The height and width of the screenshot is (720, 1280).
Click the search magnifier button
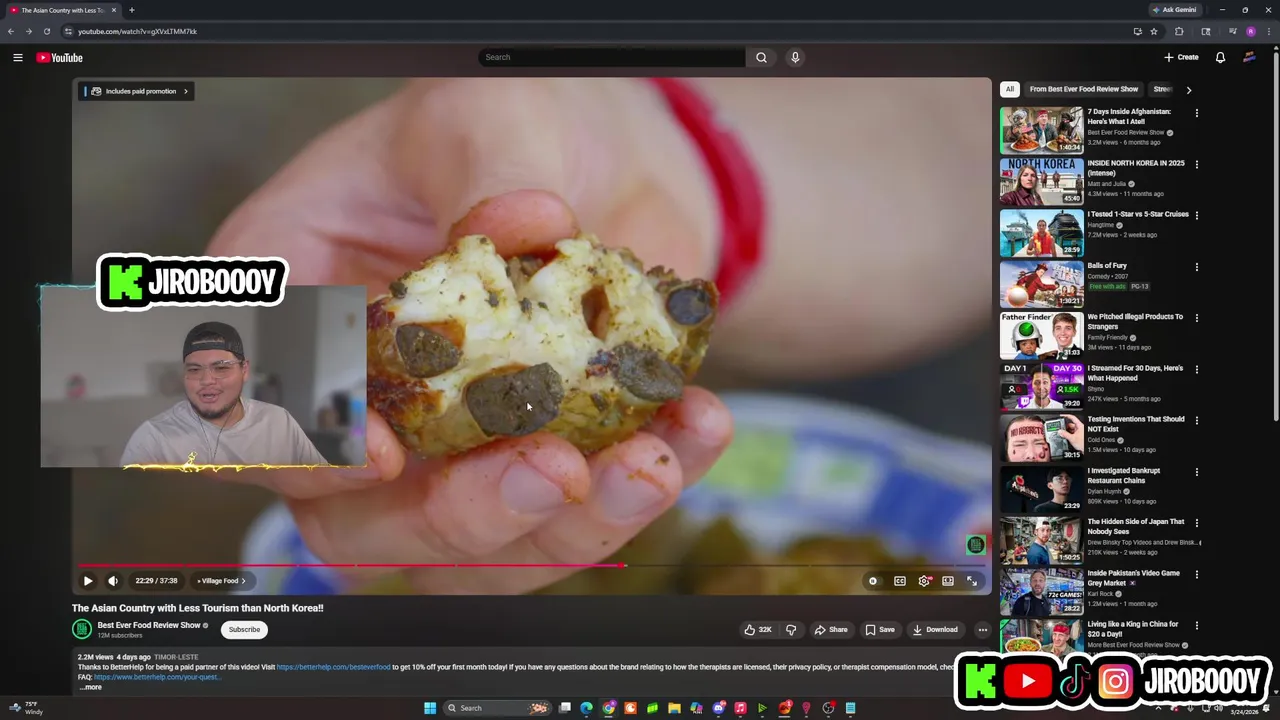pyautogui.click(x=761, y=57)
